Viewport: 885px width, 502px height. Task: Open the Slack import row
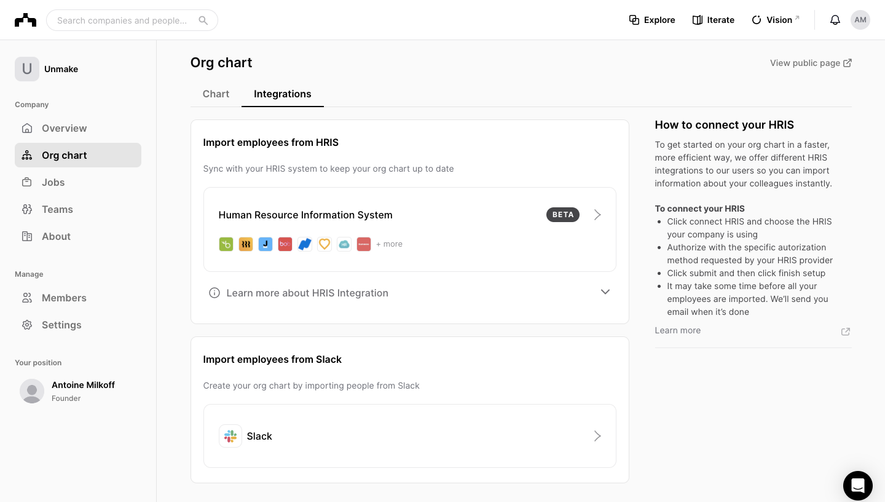pyautogui.click(x=410, y=436)
